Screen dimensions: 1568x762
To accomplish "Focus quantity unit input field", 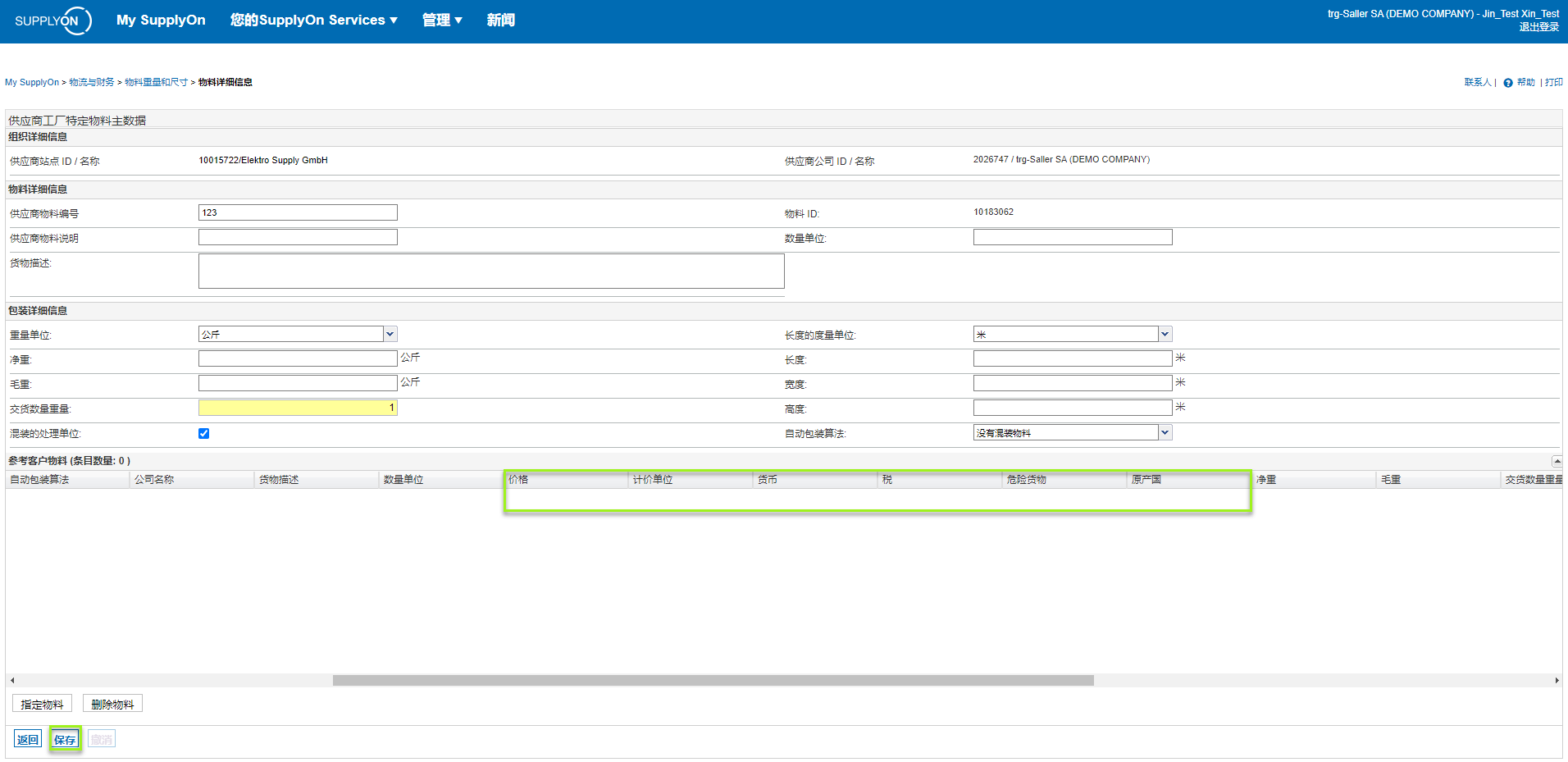I will (1073, 237).
